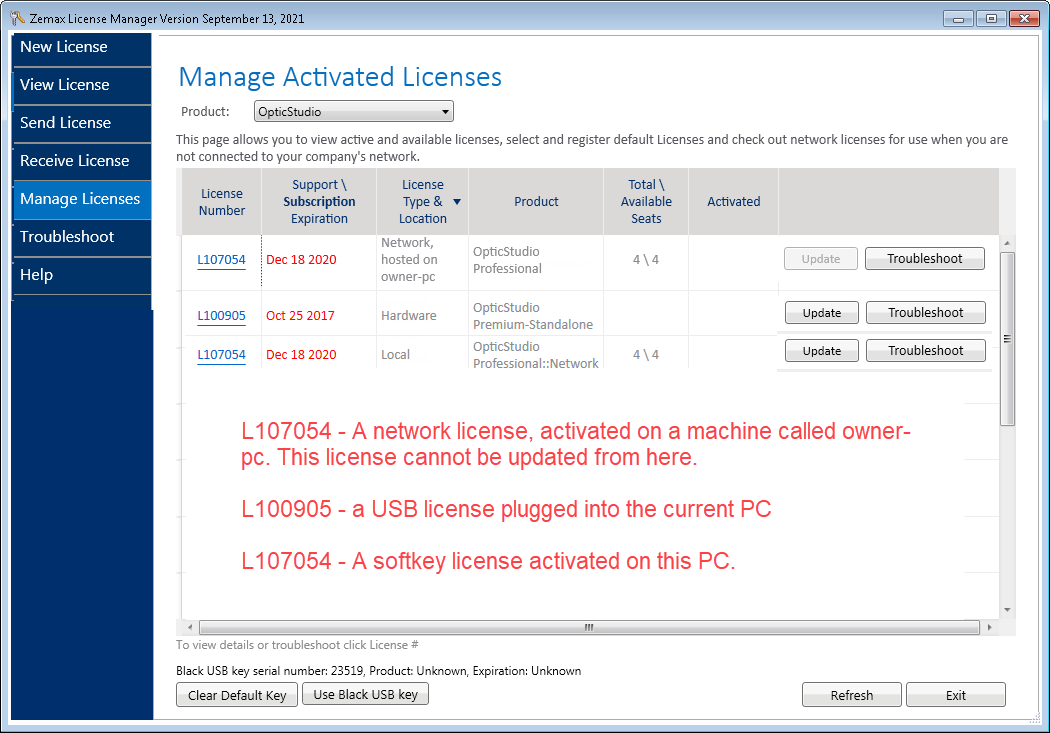Refresh the license list
This screenshot has height=733, width=1050.
[852, 695]
